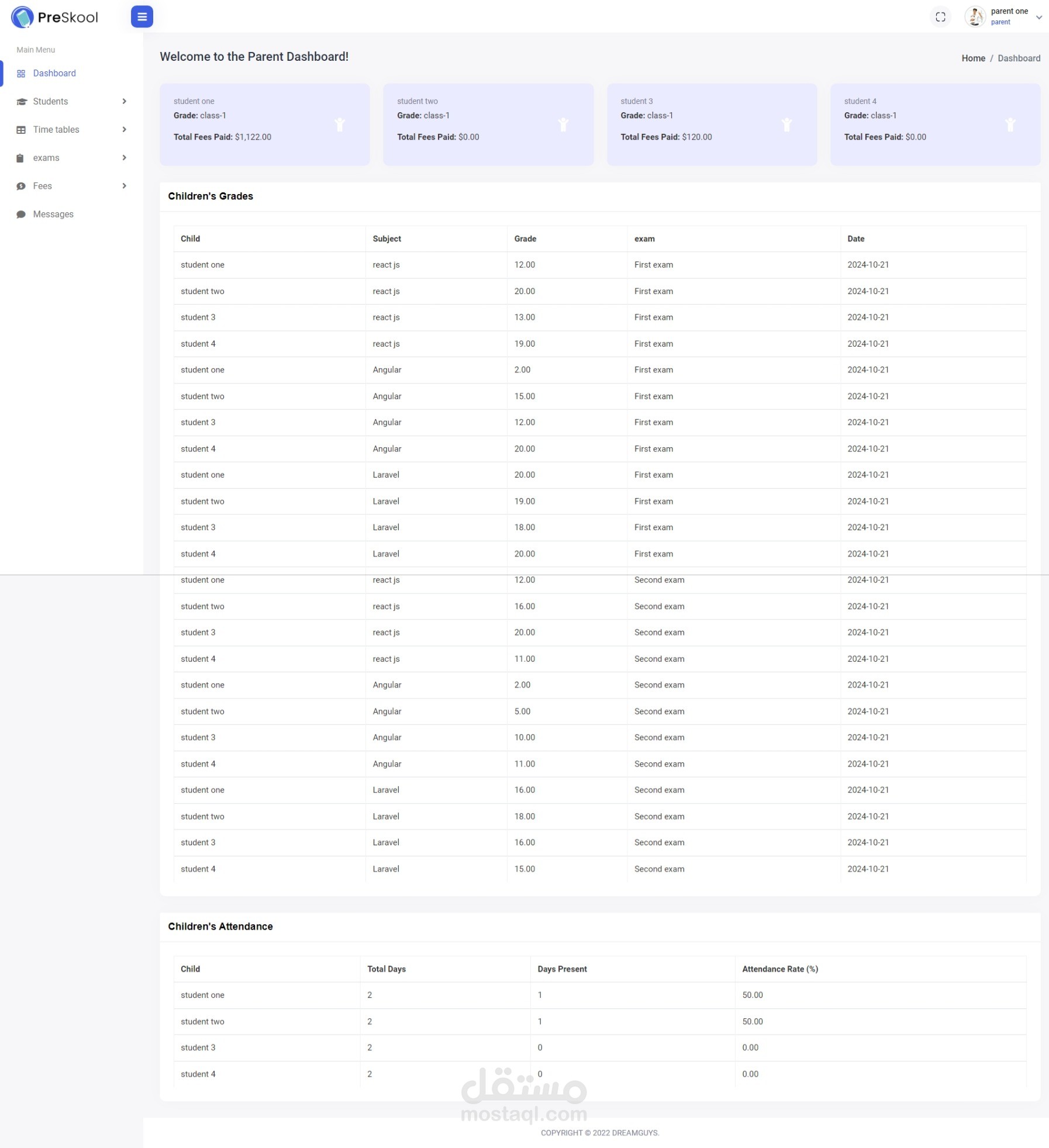Click the child icon on student 4 card
Image resolution: width=1049 pixels, height=1148 pixels.
click(1010, 125)
